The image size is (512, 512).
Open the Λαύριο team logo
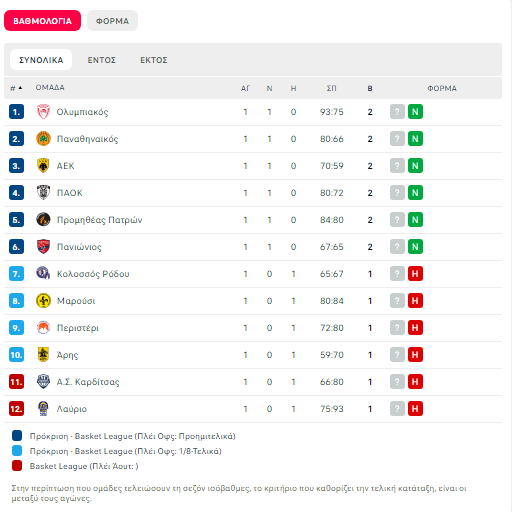click(x=43, y=409)
